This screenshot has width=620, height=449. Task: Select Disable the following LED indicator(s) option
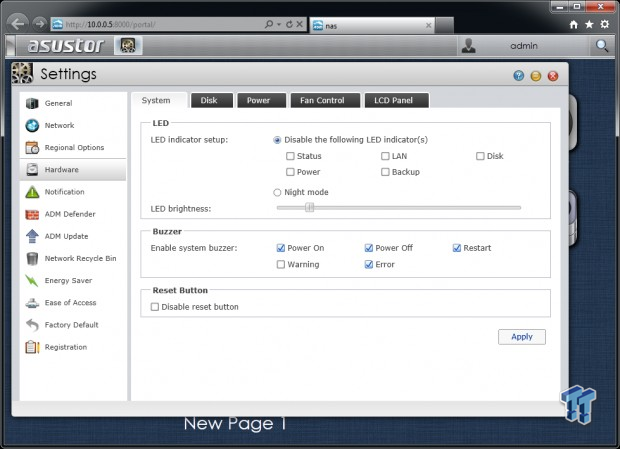277,140
